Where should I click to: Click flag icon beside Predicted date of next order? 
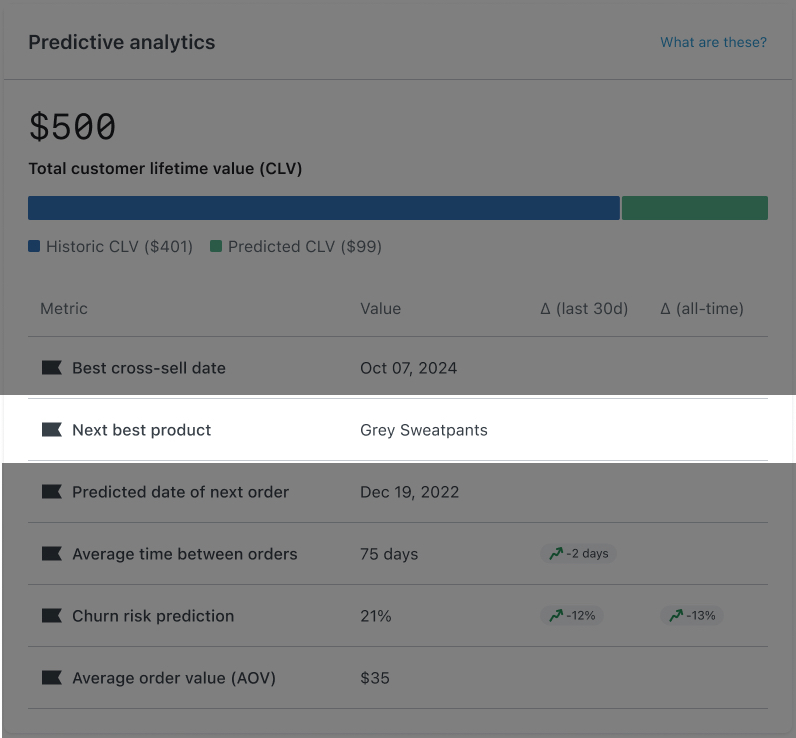click(51, 492)
